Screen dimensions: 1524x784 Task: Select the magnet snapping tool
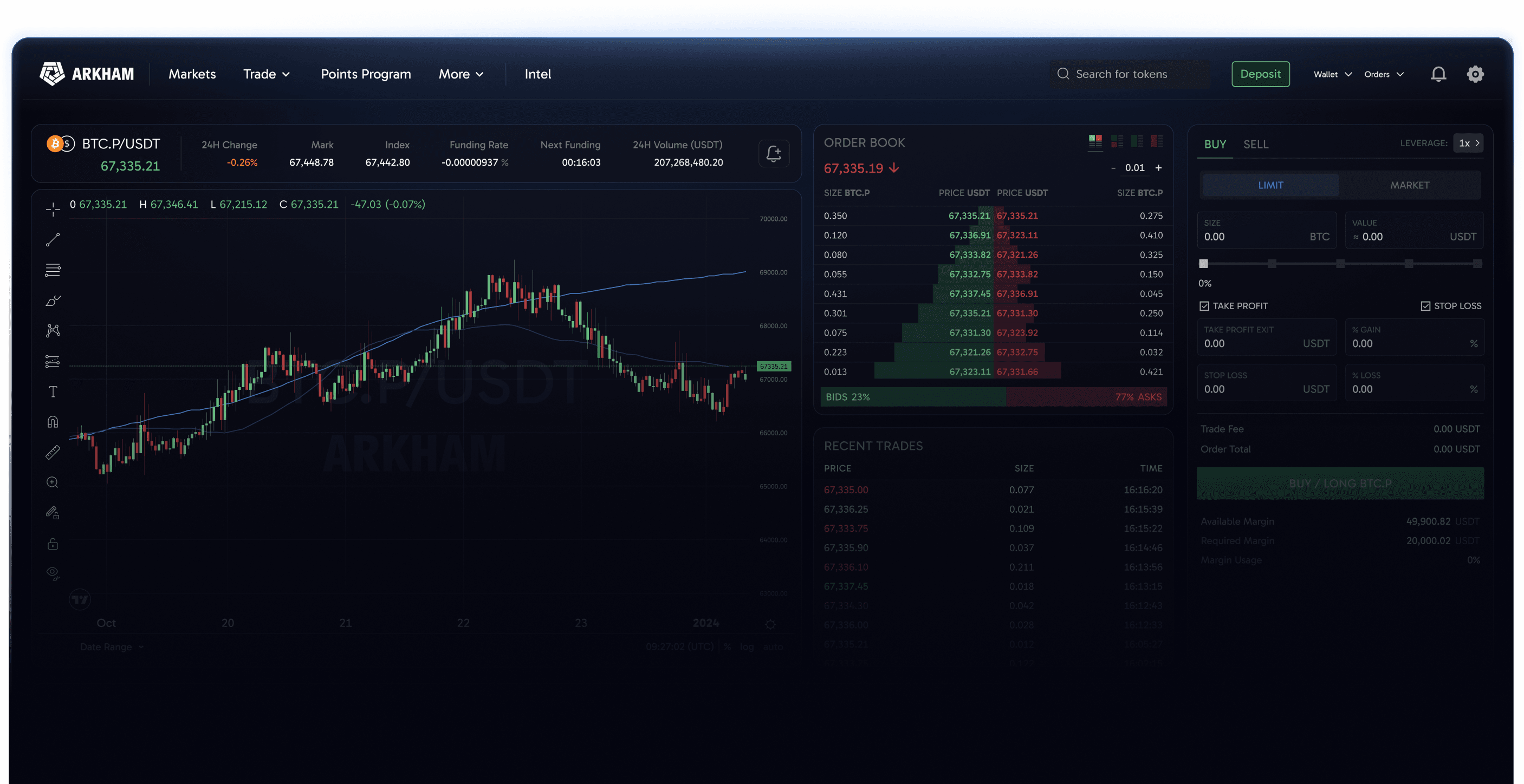(x=53, y=422)
